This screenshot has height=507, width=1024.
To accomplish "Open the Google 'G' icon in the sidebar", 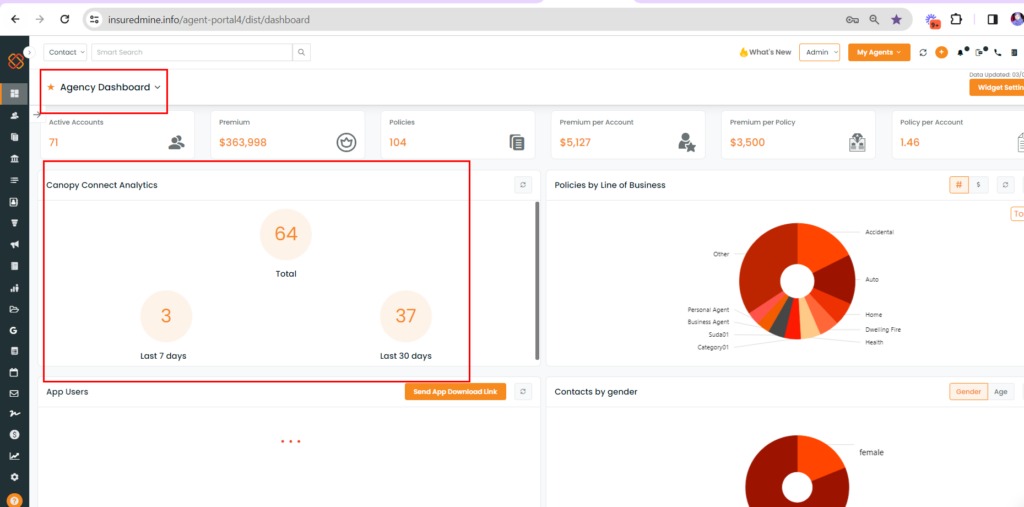I will click(14, 331).
